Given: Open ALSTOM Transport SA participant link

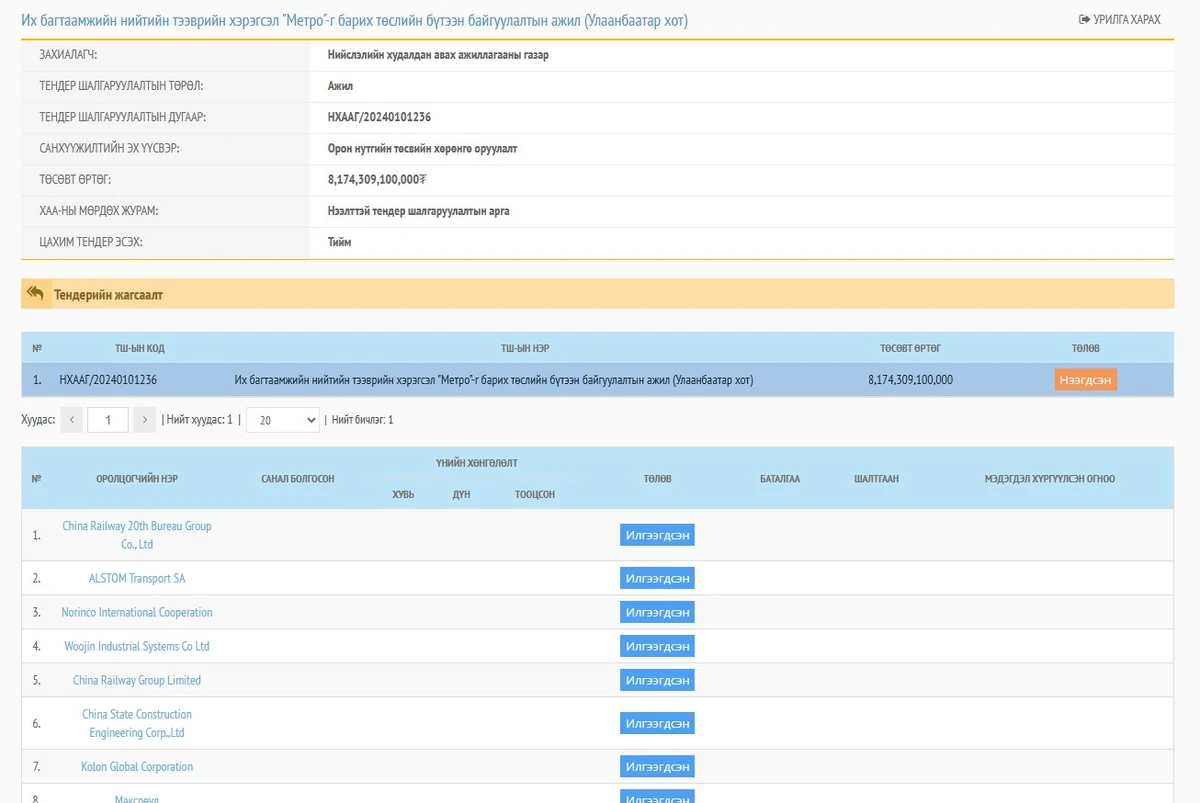Looking at the screenshot, I should [x=137, y=578].
